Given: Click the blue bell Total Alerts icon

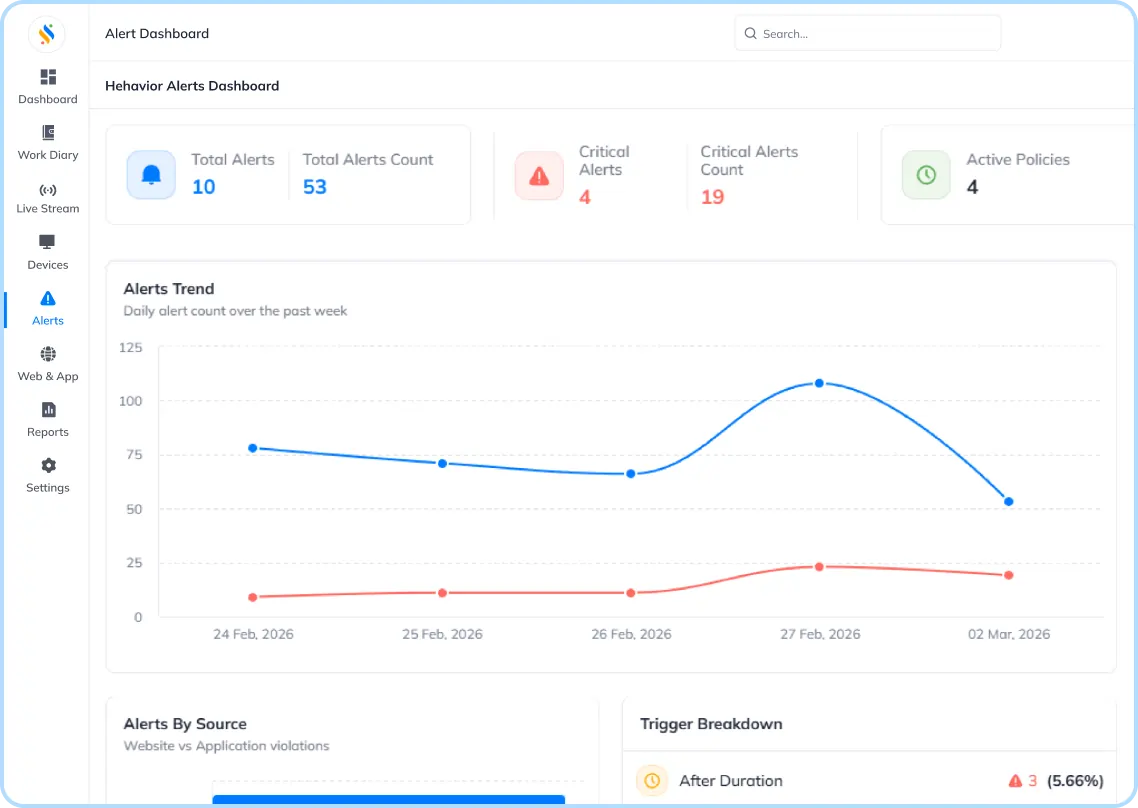Looking at the screenshot, I should [151, 175].
